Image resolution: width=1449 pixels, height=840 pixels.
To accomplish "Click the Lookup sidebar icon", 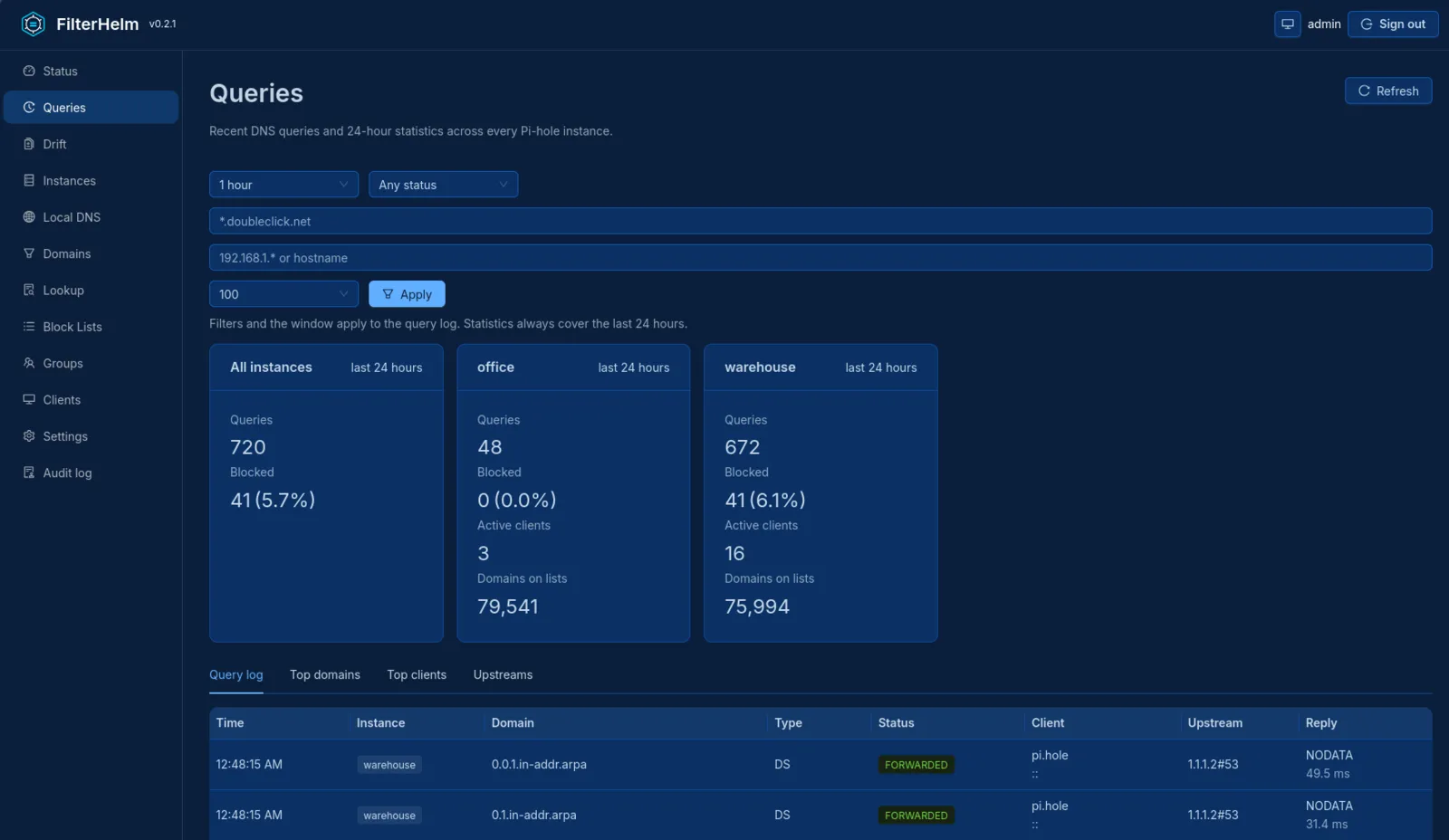I will [29, 290].
